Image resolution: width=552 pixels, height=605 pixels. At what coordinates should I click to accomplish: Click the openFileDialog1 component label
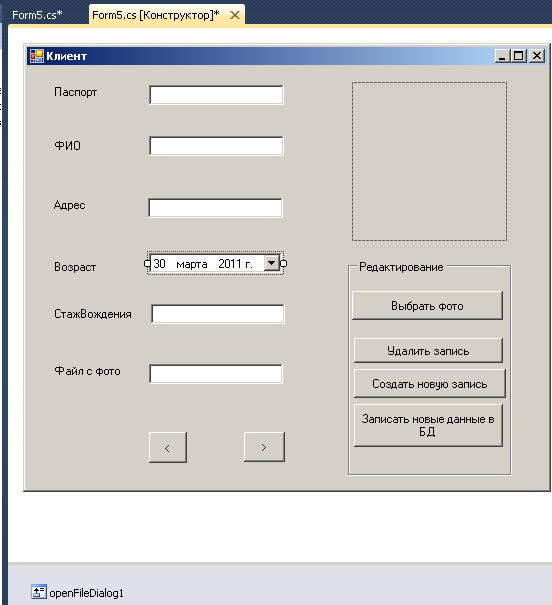[x=87, y=593]
